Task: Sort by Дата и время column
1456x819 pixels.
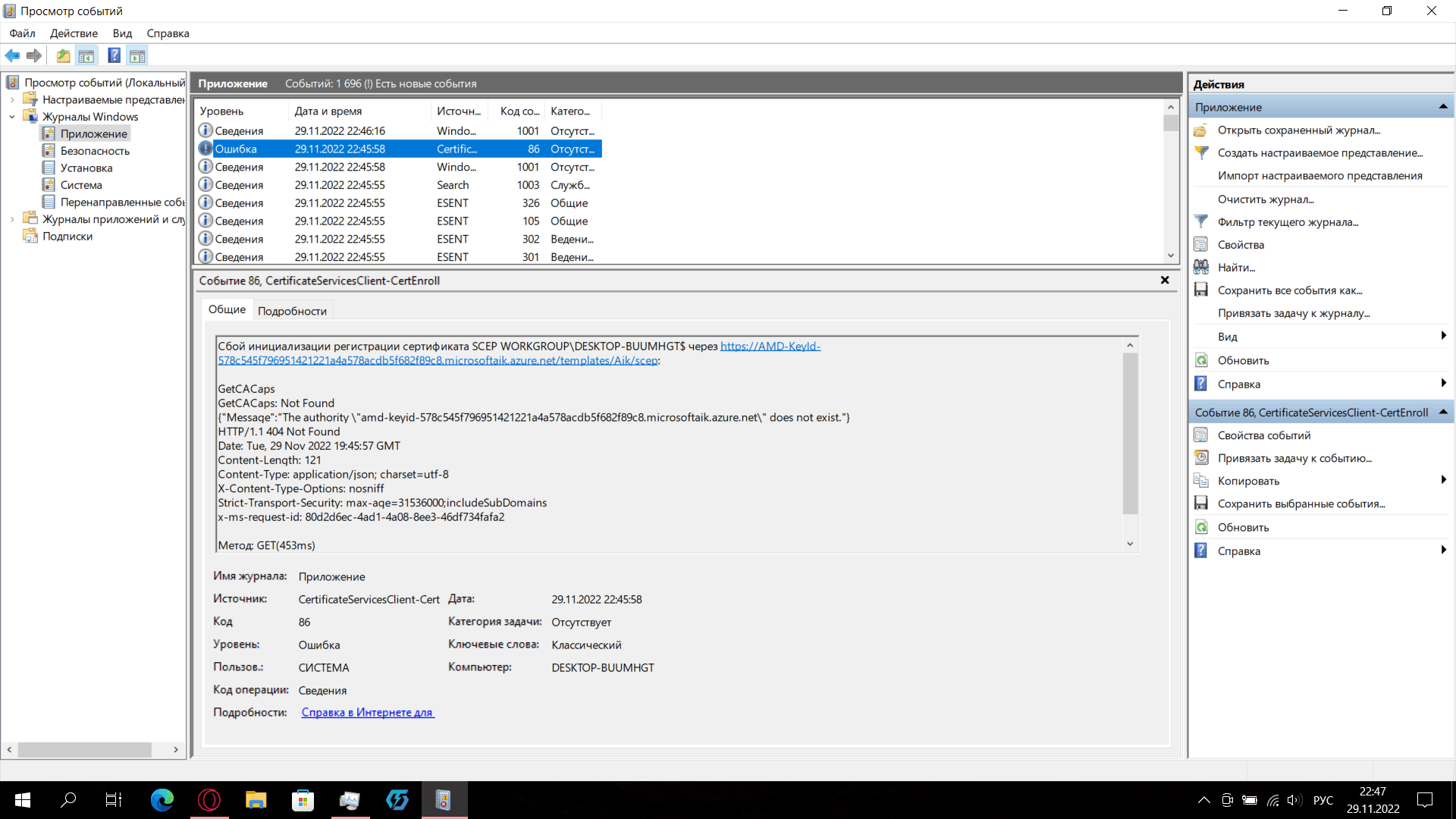Action: point(360,111)
